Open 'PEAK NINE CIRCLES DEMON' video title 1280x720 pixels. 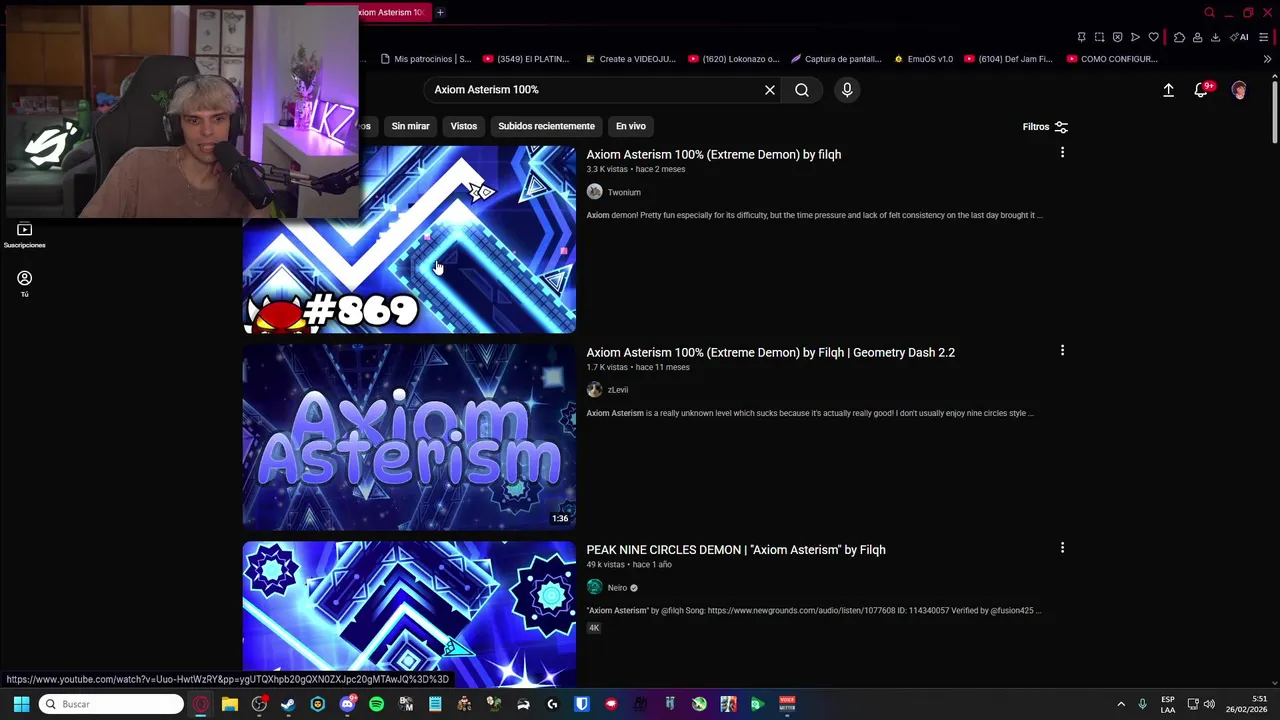735,550
